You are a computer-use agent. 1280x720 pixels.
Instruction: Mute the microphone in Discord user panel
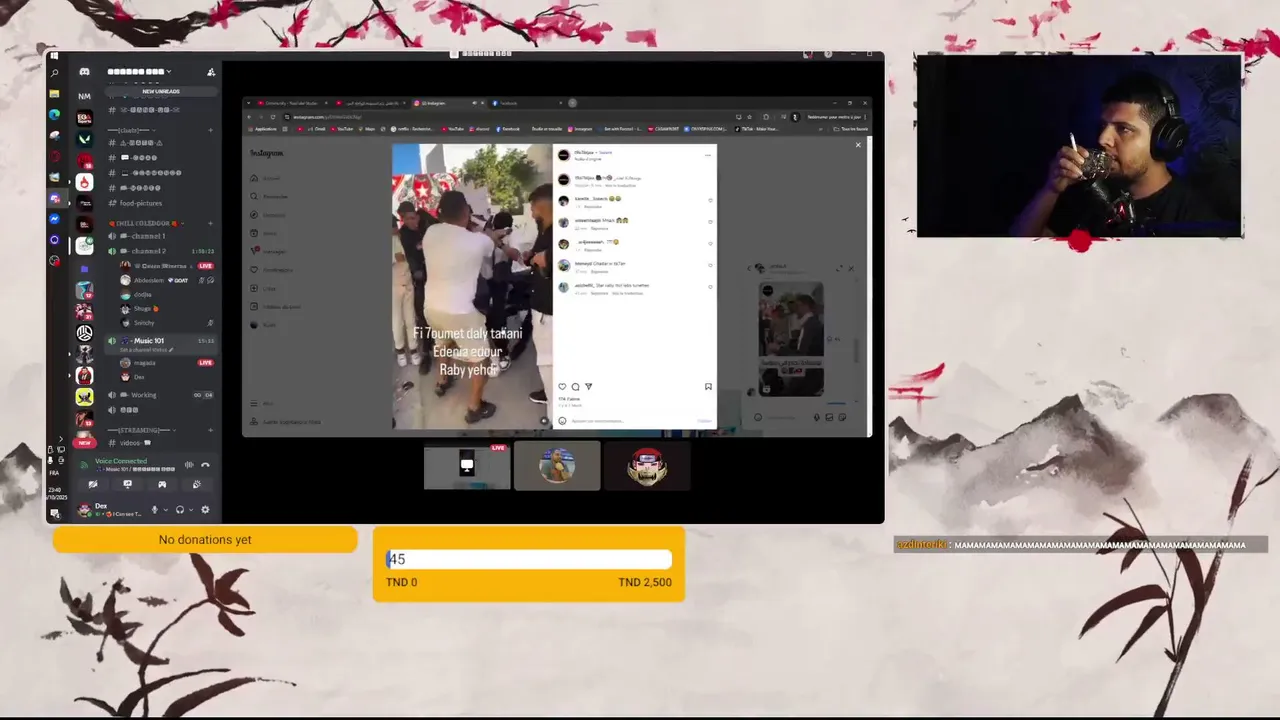(154, 510)
